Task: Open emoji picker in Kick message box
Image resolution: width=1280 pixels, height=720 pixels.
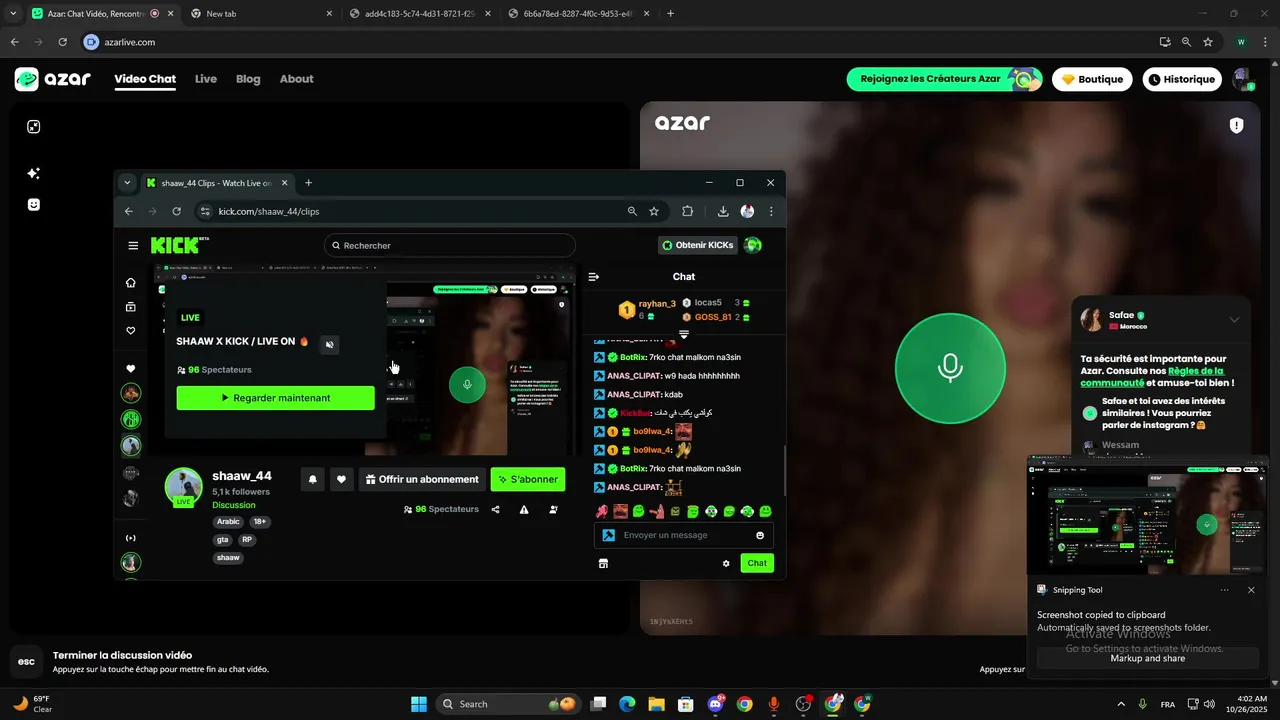Action: tap(760, 535)
